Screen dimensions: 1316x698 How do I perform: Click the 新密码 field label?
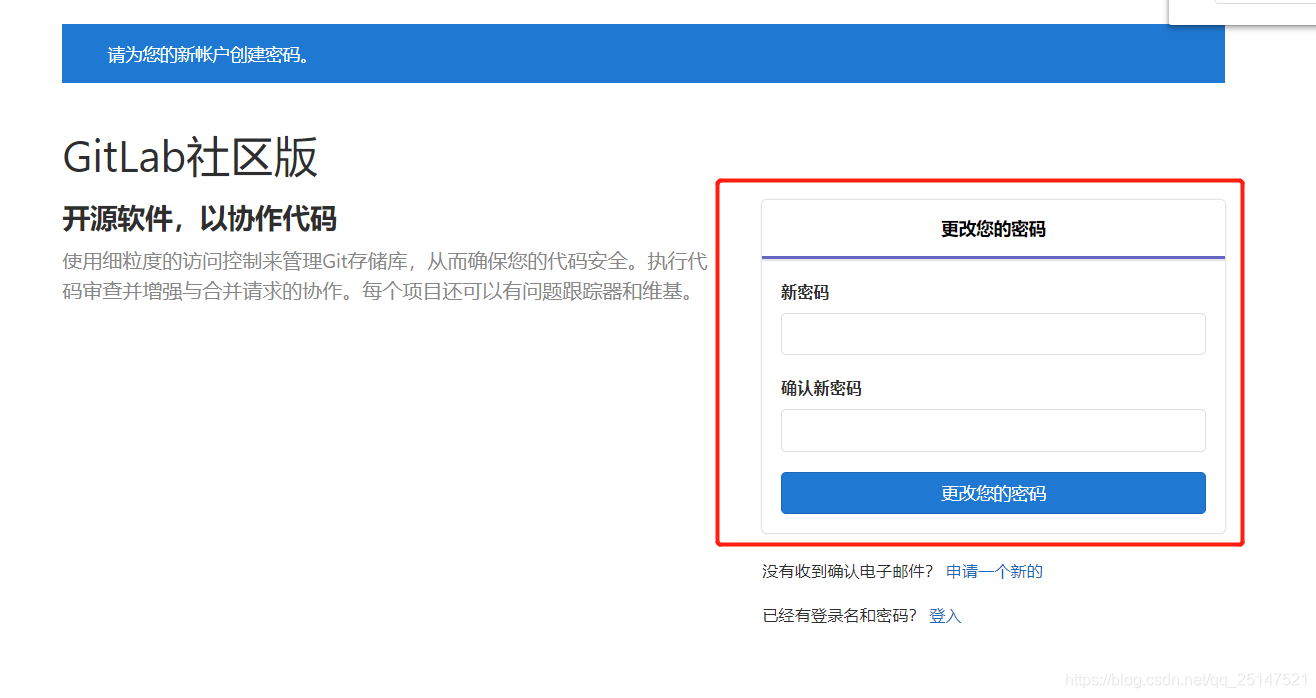tap(803, 292)
